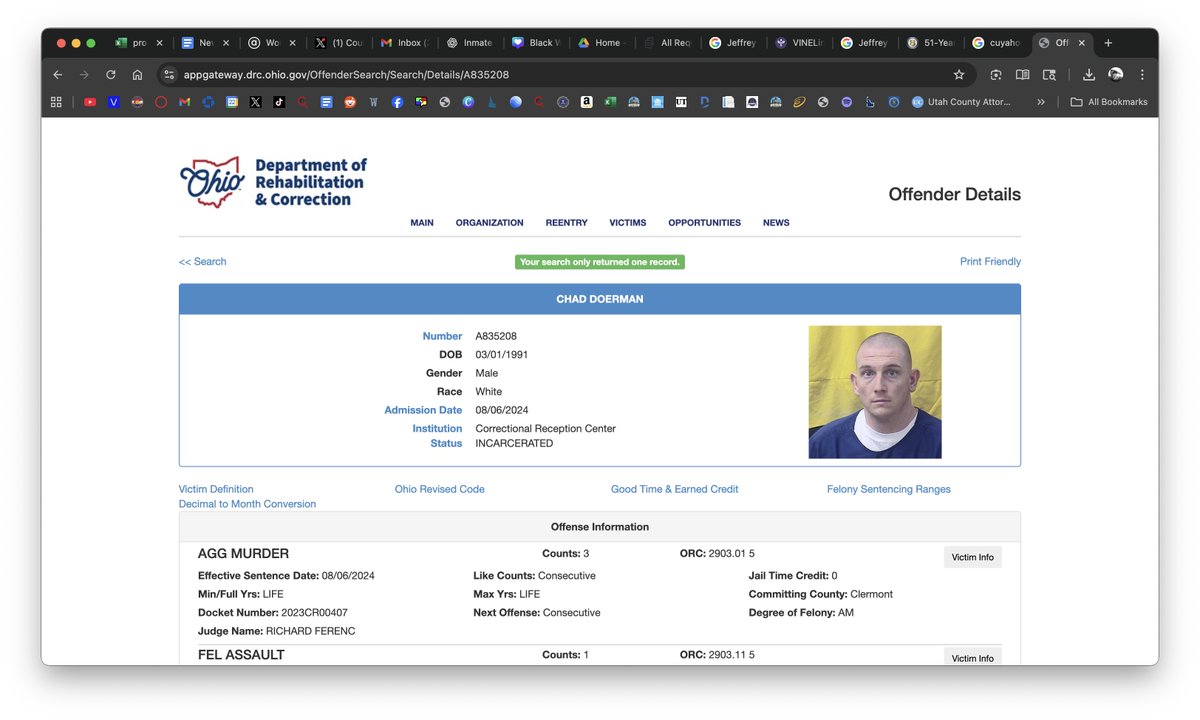Open the Amazon bookmark icon

tap(586, 102)
